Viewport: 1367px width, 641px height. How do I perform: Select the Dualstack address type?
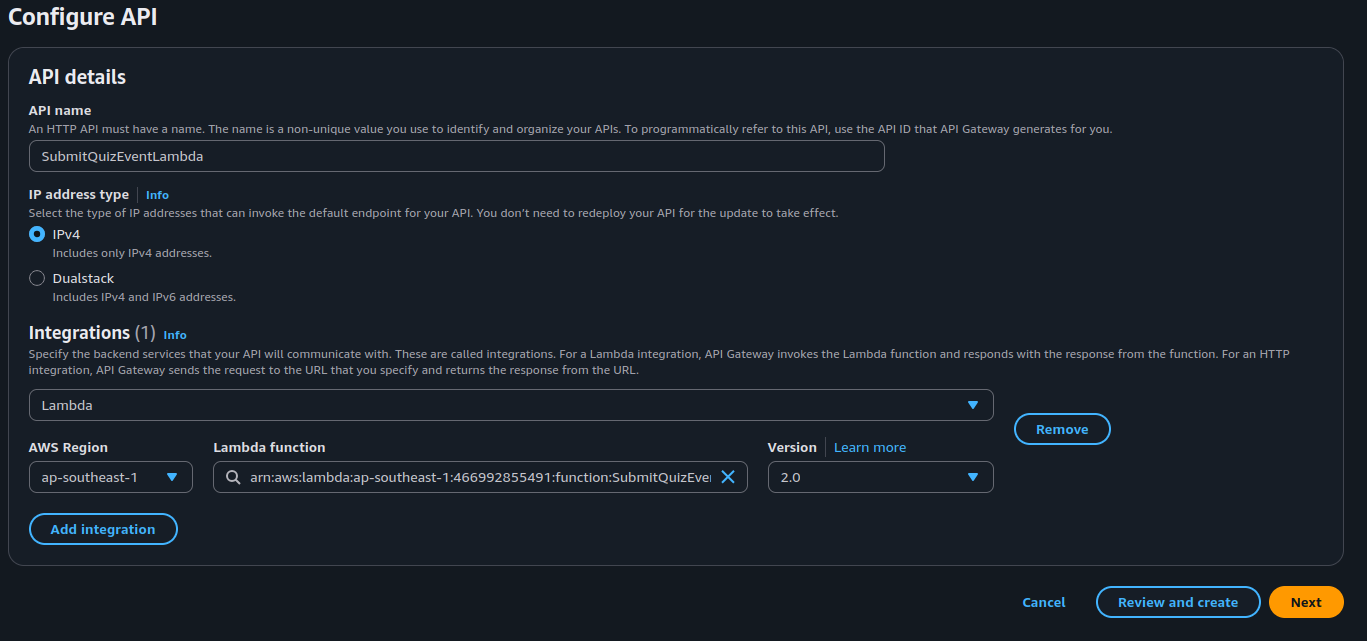37,278
